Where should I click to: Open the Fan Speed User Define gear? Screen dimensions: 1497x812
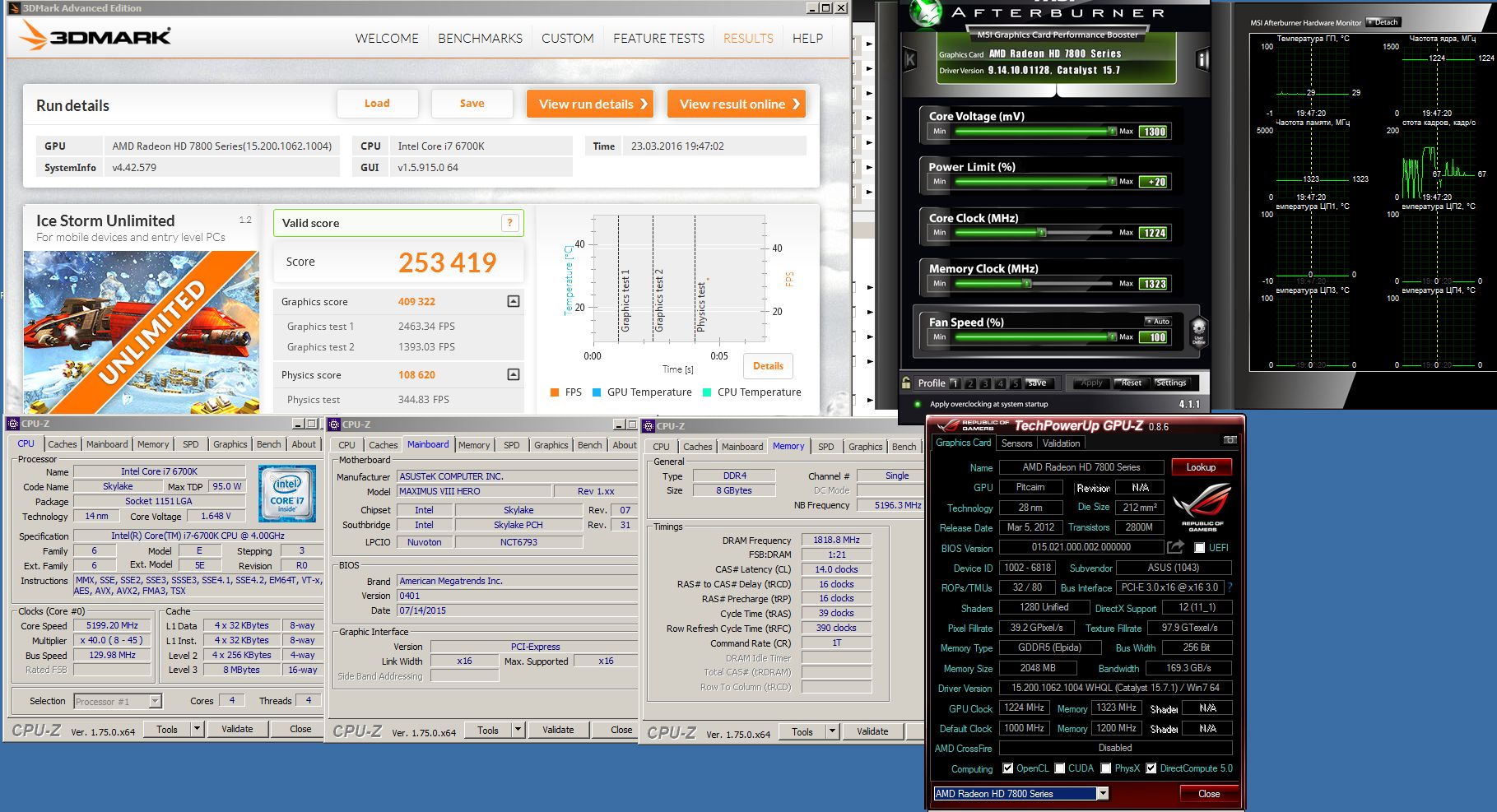1198,332
